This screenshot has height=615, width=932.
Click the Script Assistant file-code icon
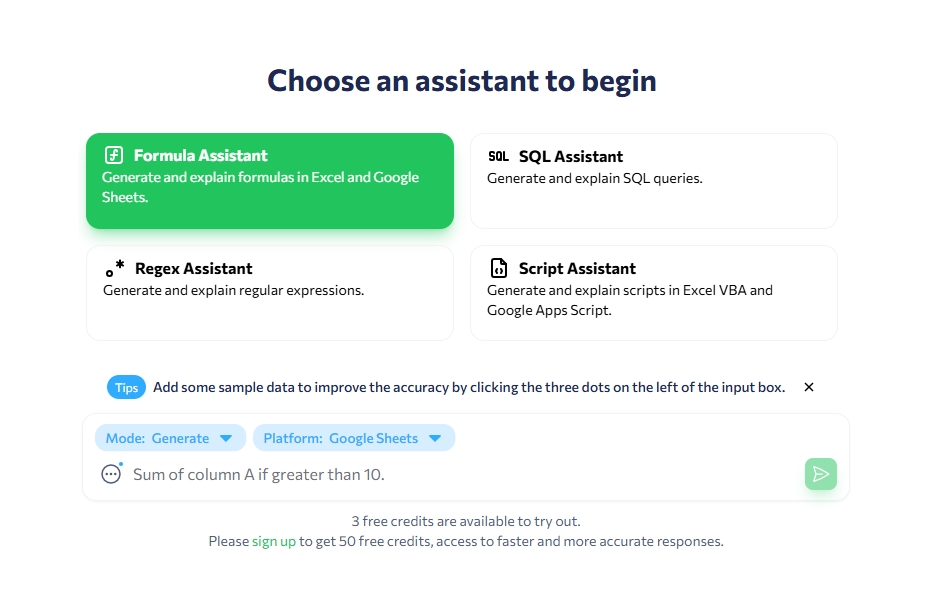499,268
